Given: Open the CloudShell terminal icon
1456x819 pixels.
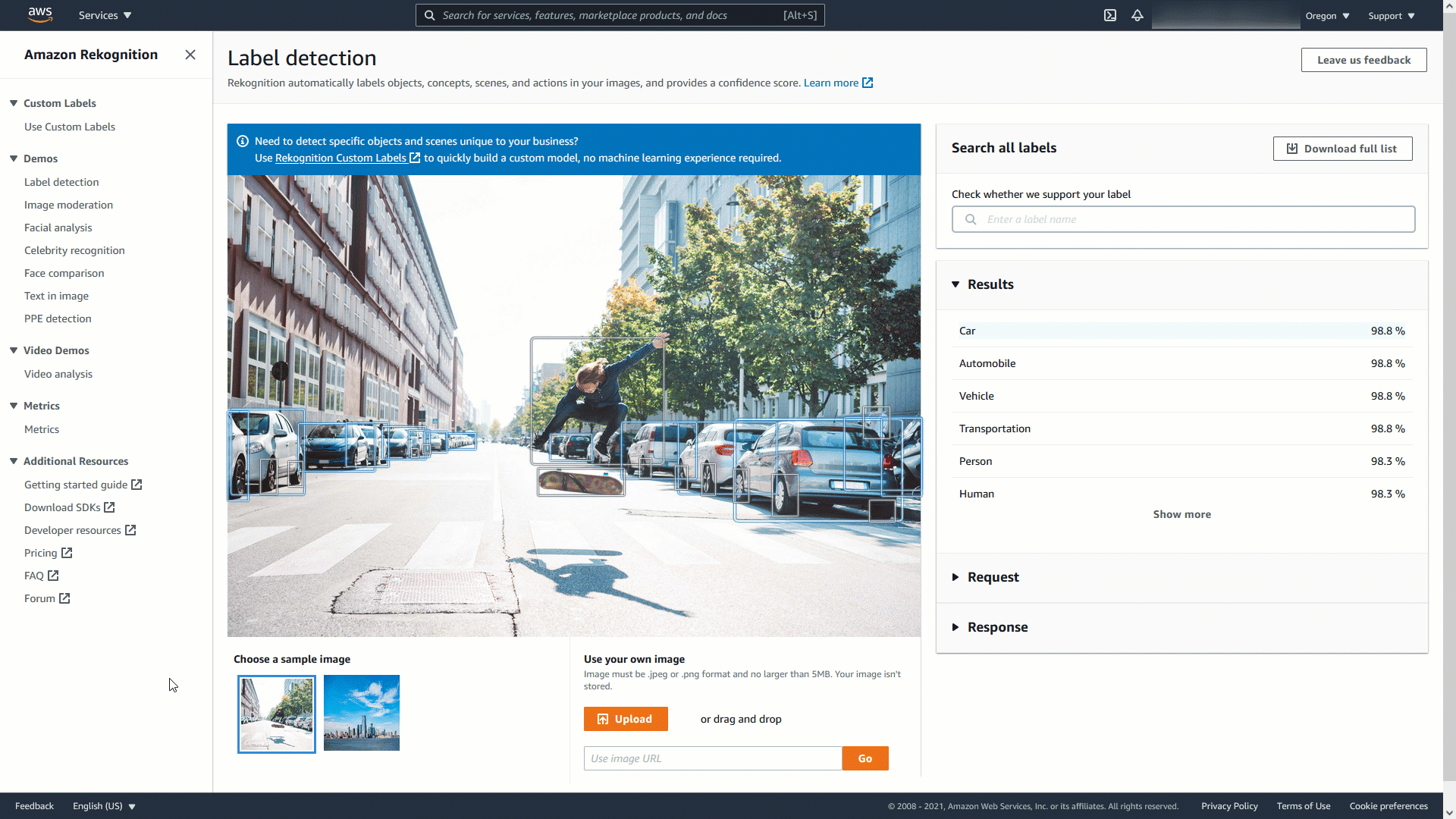Looking at the screenshot, I should 1110,15.
